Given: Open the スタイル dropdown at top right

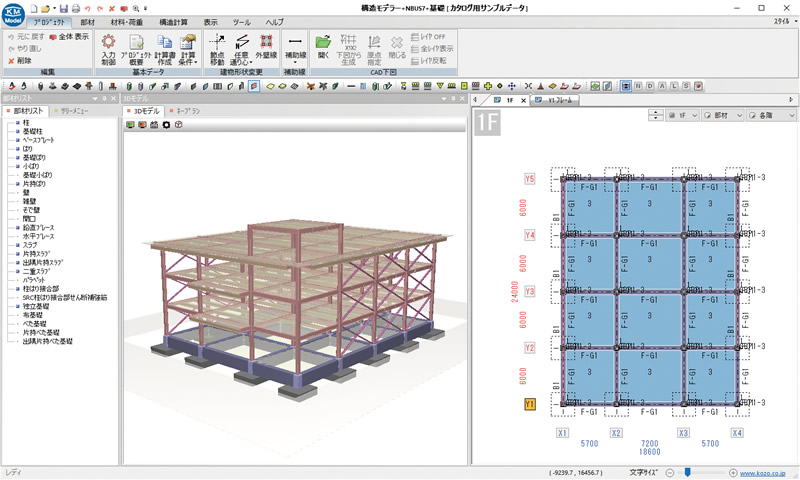Looking at the screenshot, I should [x=785, y=21].
